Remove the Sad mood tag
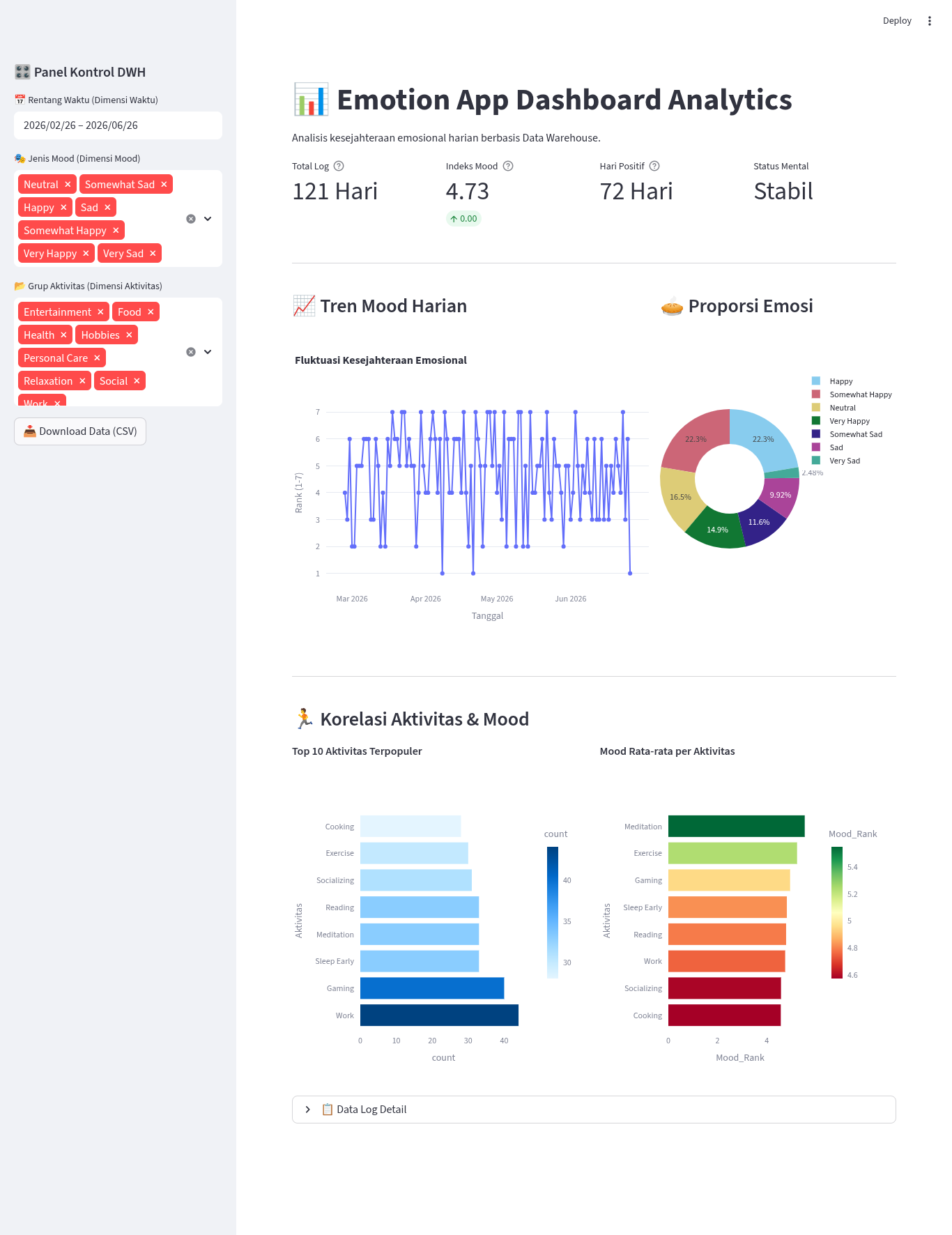 pos(107,208)
